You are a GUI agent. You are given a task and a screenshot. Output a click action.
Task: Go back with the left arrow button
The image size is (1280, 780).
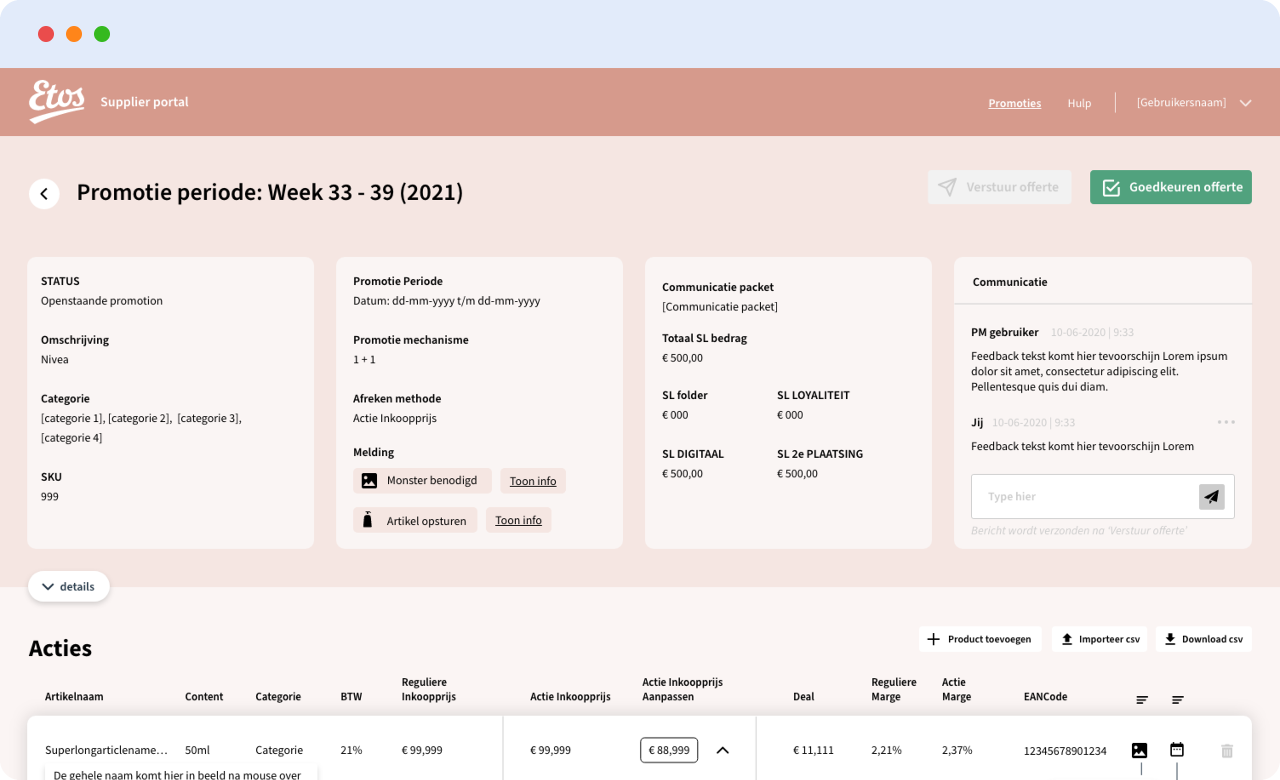coord(44,193)
